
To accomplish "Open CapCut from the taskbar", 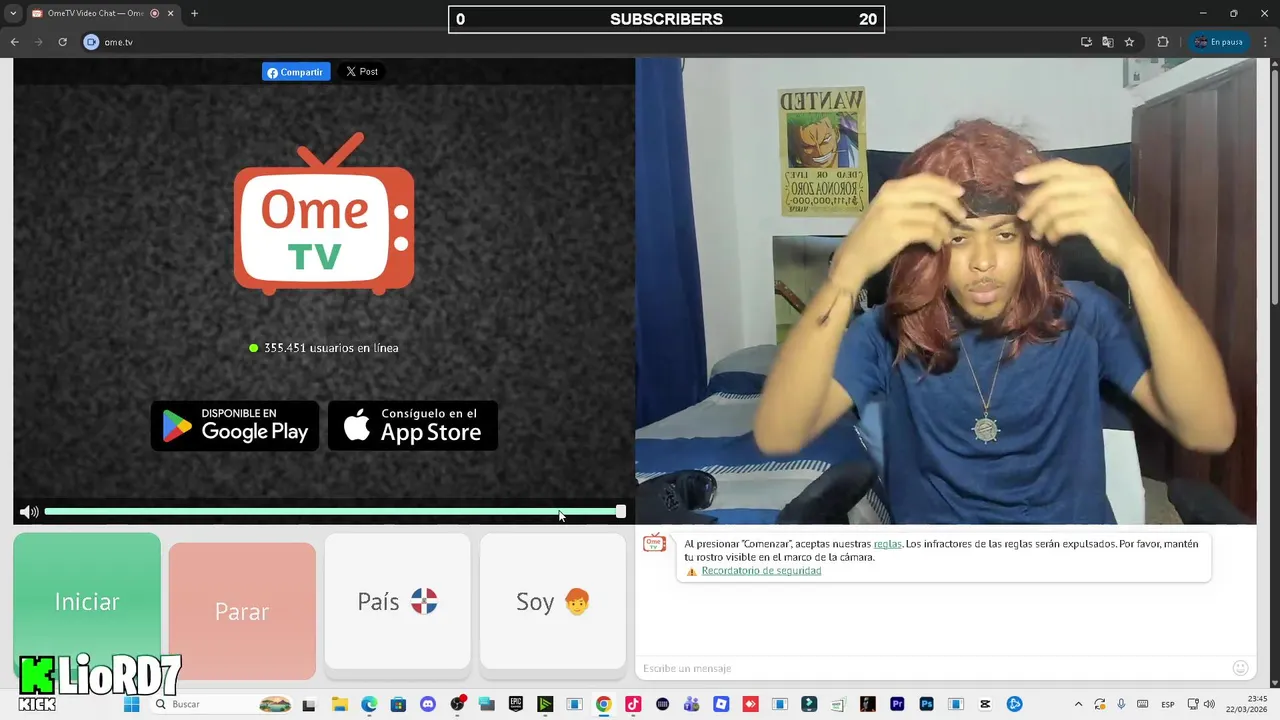I will (x=985, y=704).
